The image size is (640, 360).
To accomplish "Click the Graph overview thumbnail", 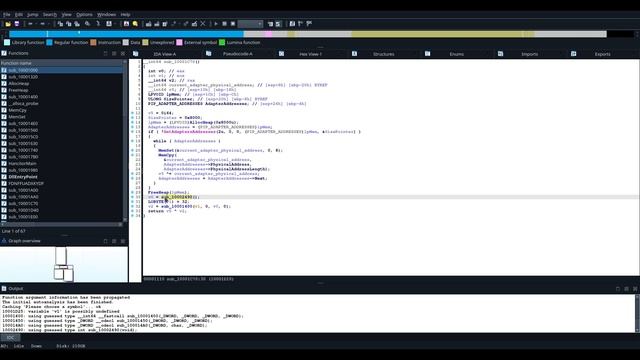I will coord(64,264).
